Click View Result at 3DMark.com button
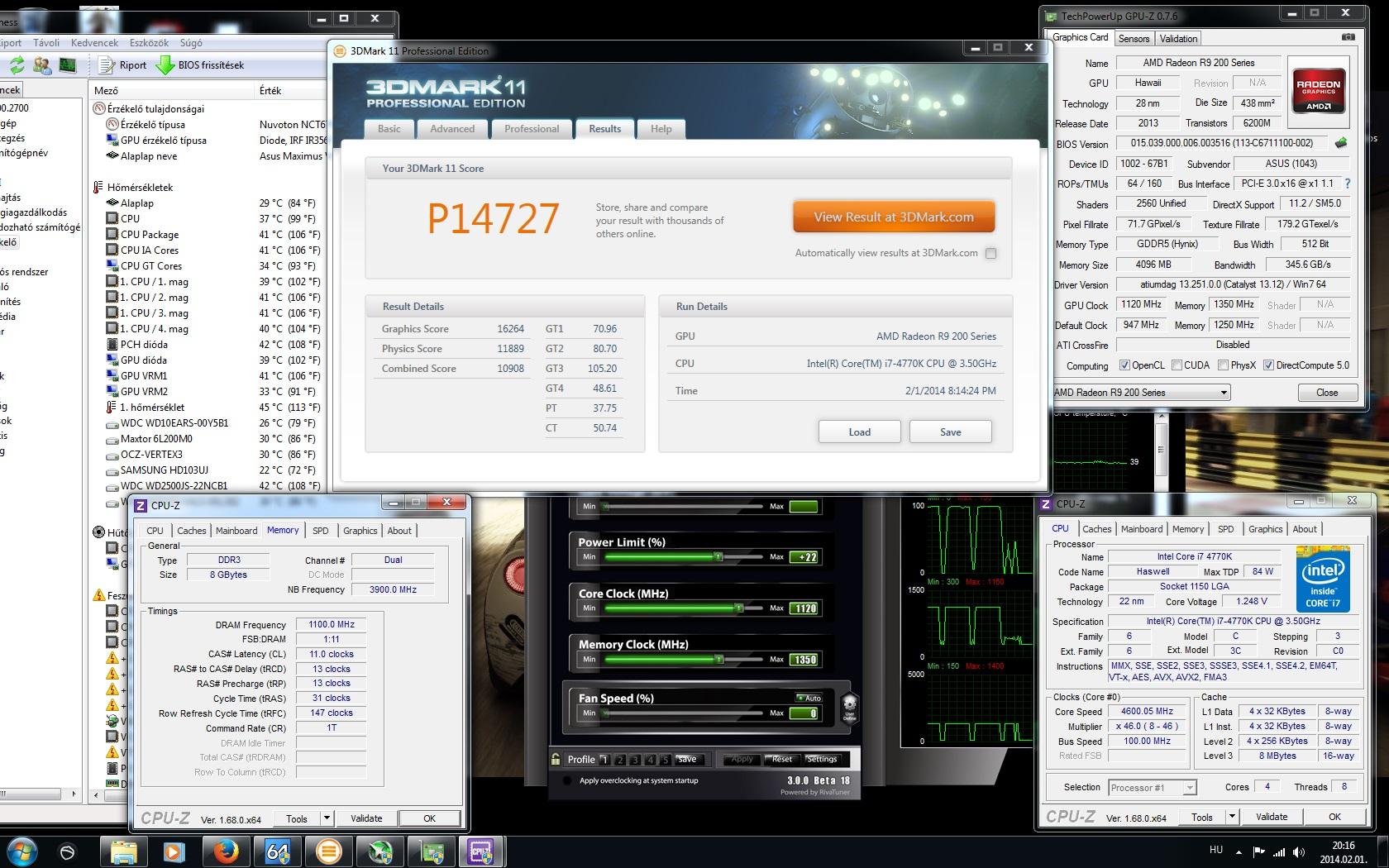 tap(894, 217)
